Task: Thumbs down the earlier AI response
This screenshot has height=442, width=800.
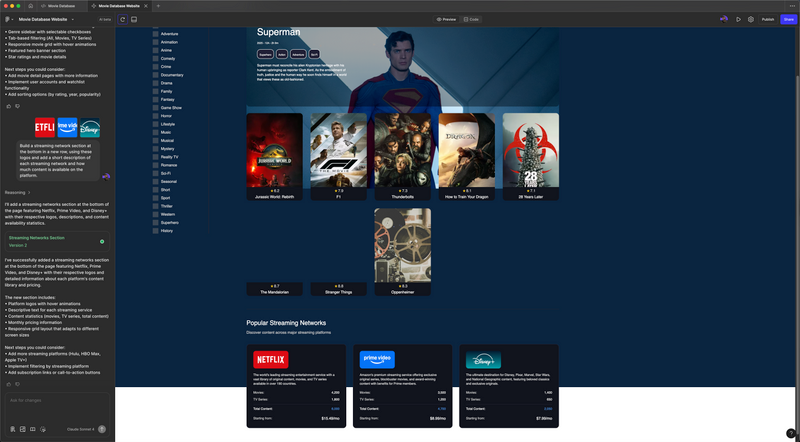Action: pos(17,106)
